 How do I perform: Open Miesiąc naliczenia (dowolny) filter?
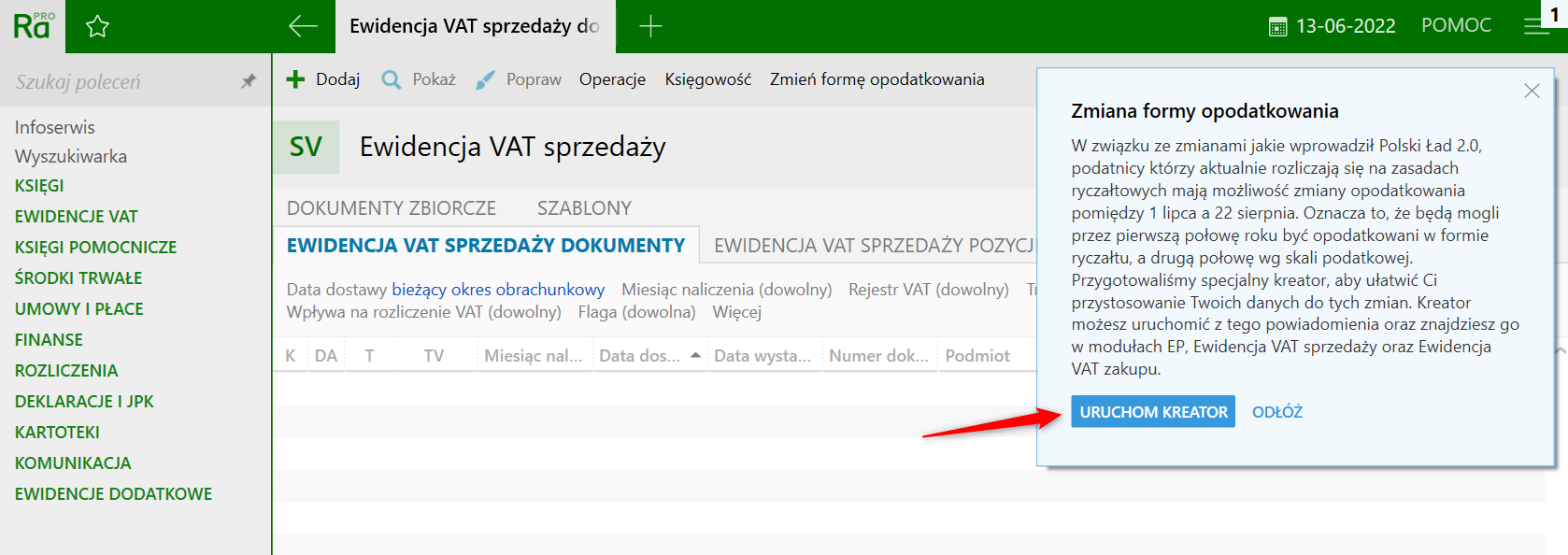[726, 290]
